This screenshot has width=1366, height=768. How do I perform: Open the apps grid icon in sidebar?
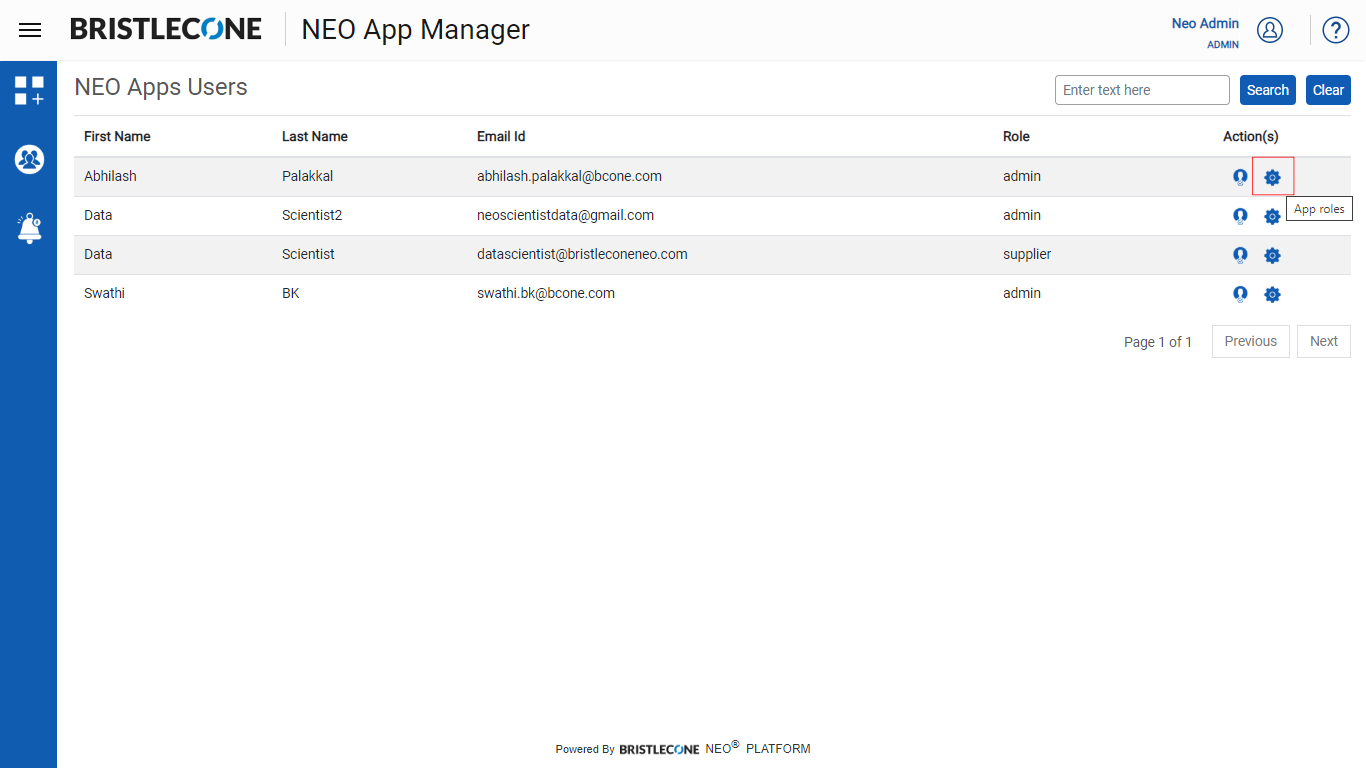pyautogui.click(x=29, y=90)
